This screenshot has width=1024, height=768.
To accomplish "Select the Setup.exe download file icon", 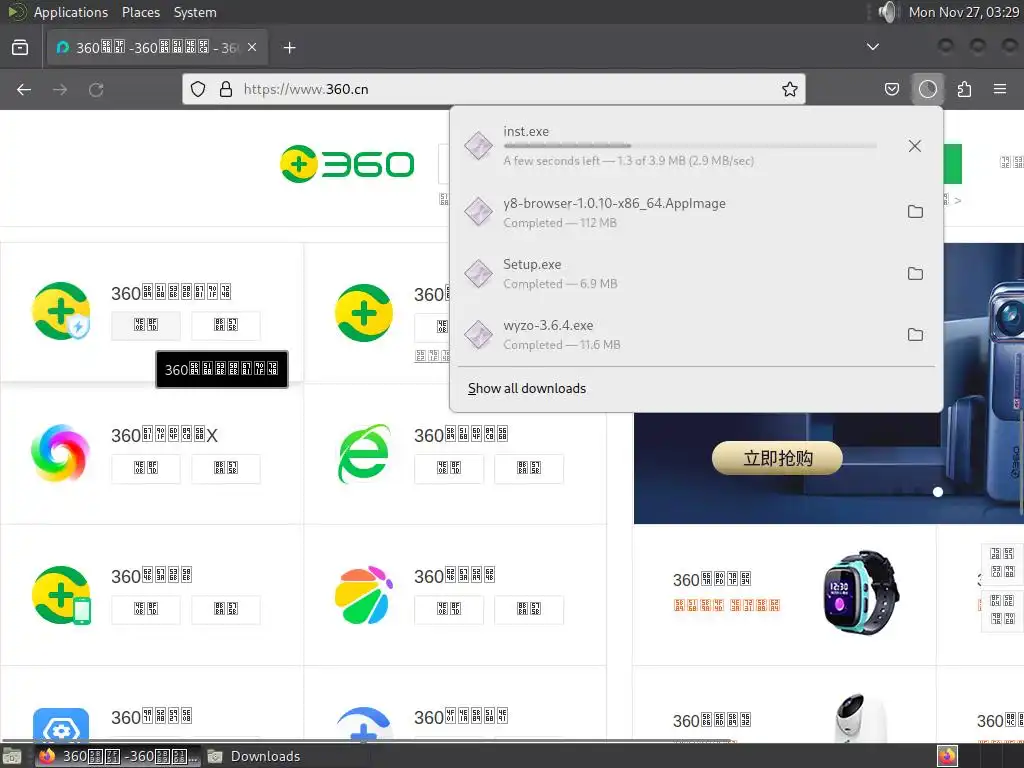I will pyautogui.click(x=479, y=273).
